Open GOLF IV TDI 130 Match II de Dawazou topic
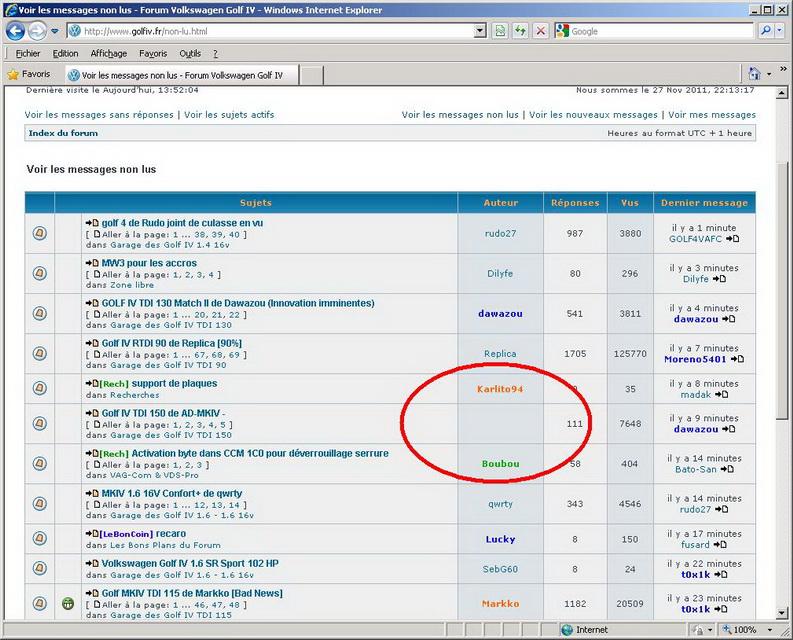The image size is (793, 640). (x=238, y=303)
